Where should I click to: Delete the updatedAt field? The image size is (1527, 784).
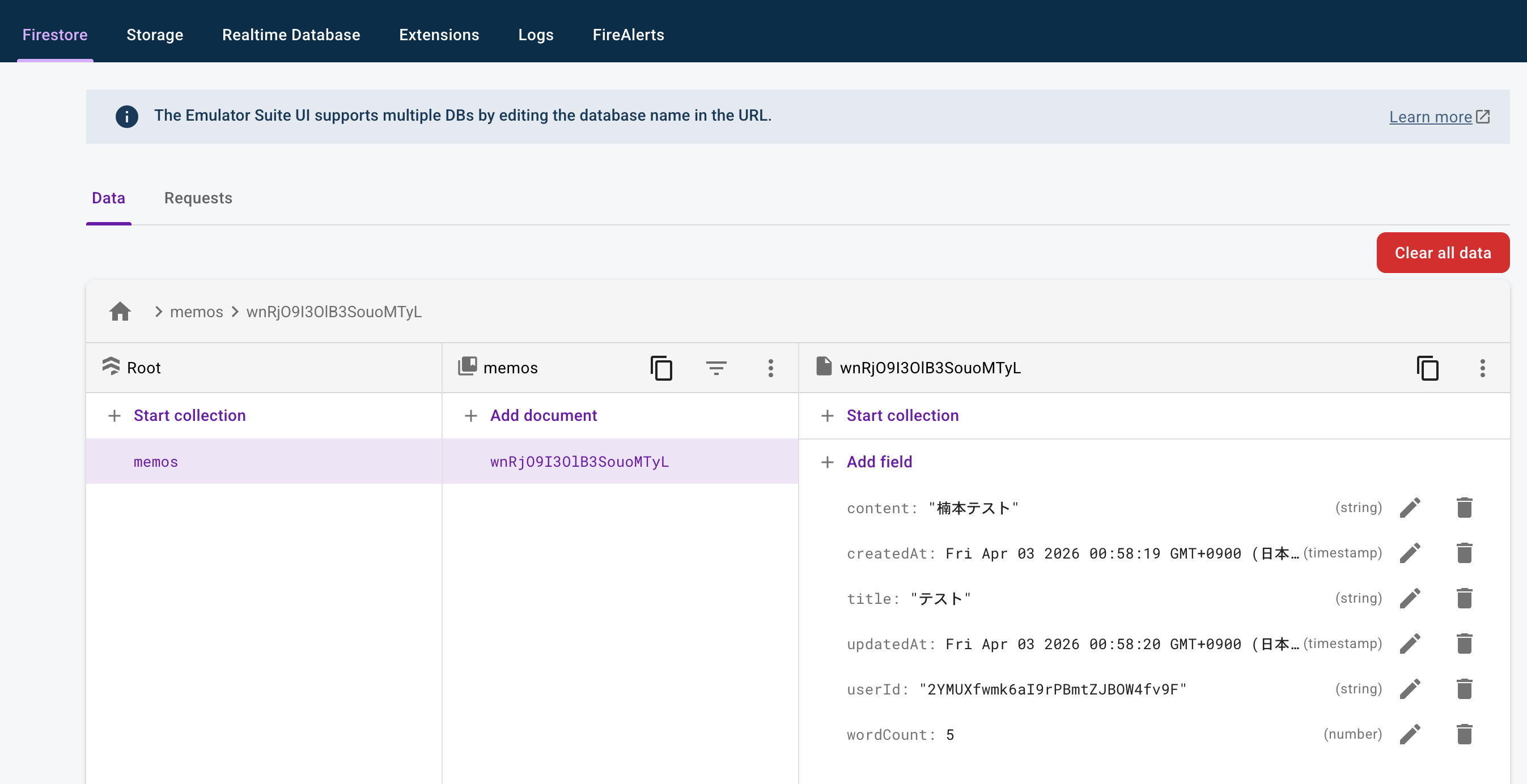[x=1464, y=644]
